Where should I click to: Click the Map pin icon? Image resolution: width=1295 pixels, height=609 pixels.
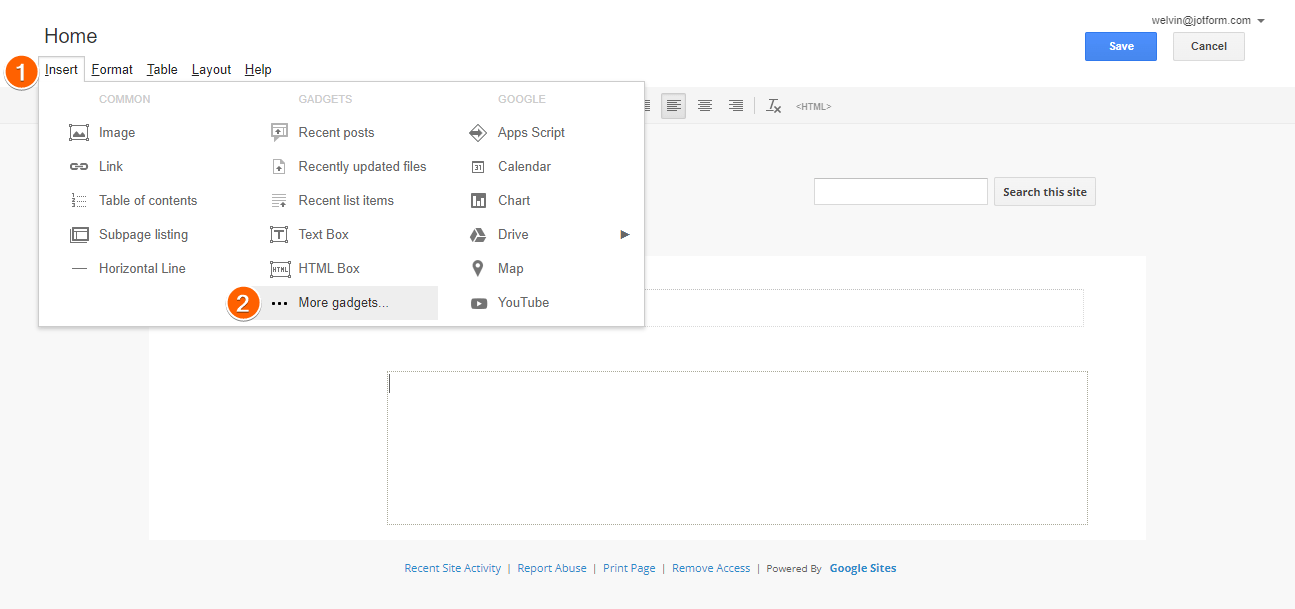tap(478, 268)
